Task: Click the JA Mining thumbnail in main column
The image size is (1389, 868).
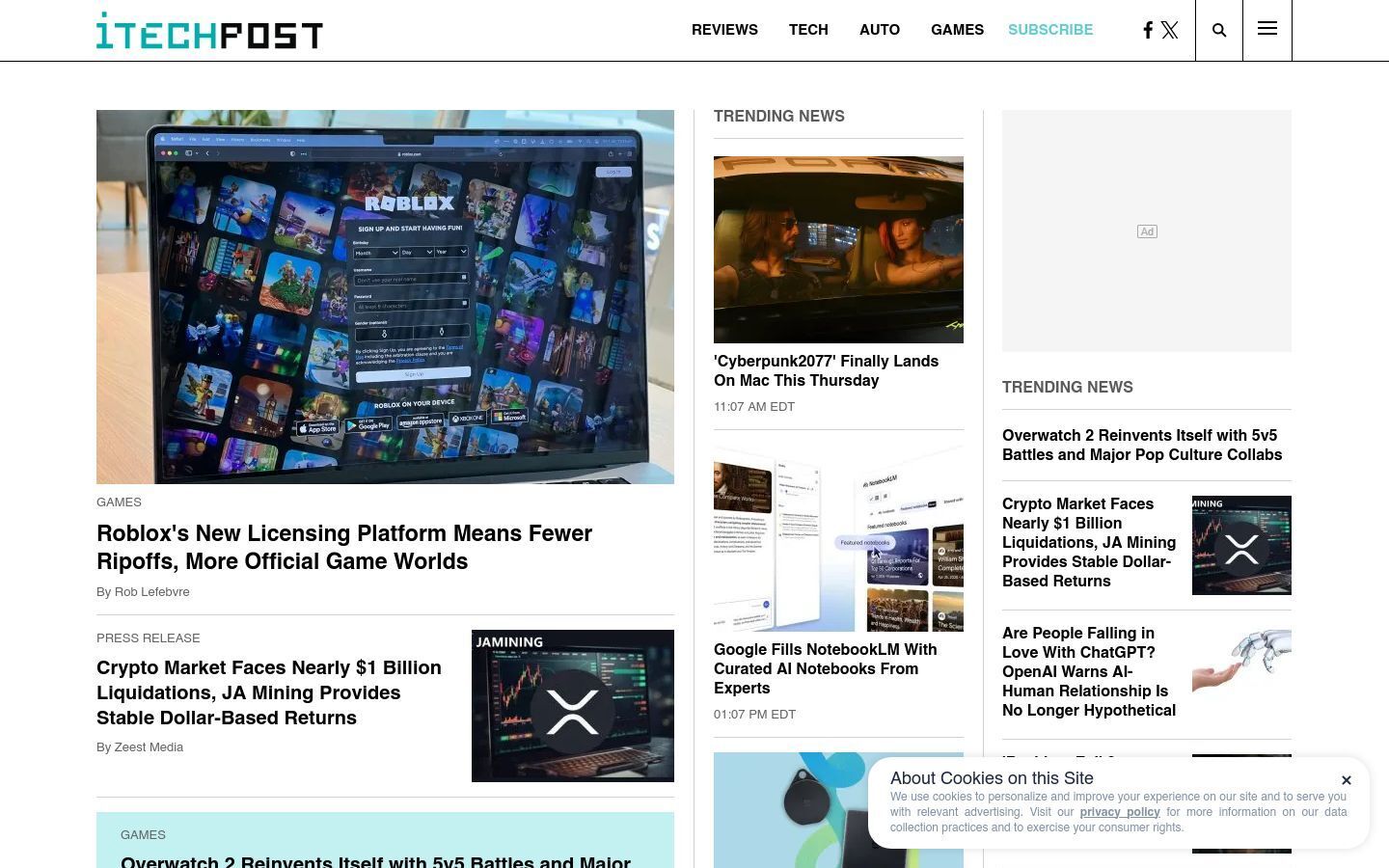Action: pyautogui.click(x=573, y=706)
